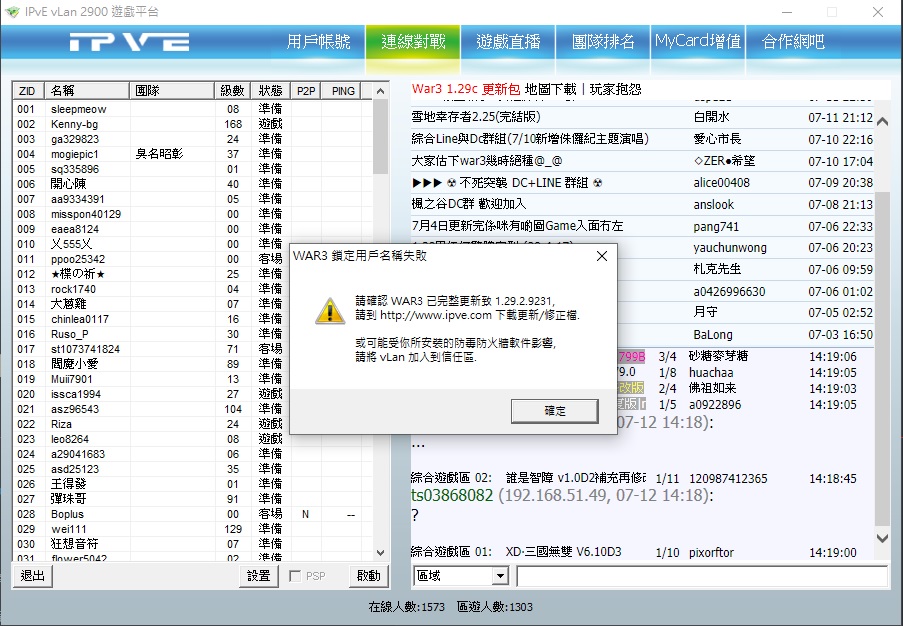Click the warning icon in the dialog
The width and height of the screenshot is (903, 626).
(330, 312)
